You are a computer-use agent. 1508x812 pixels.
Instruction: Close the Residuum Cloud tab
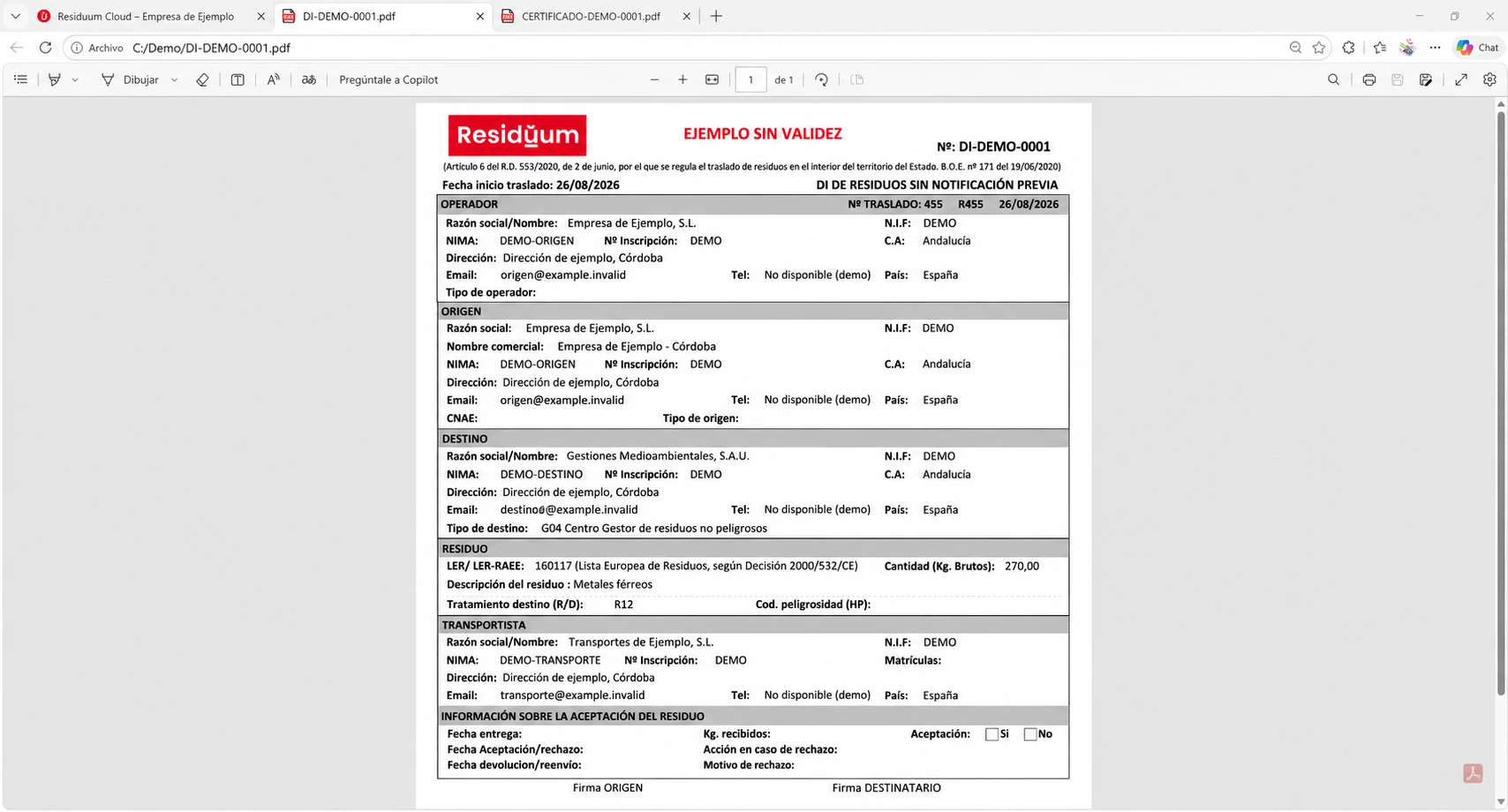pos(260,16)
